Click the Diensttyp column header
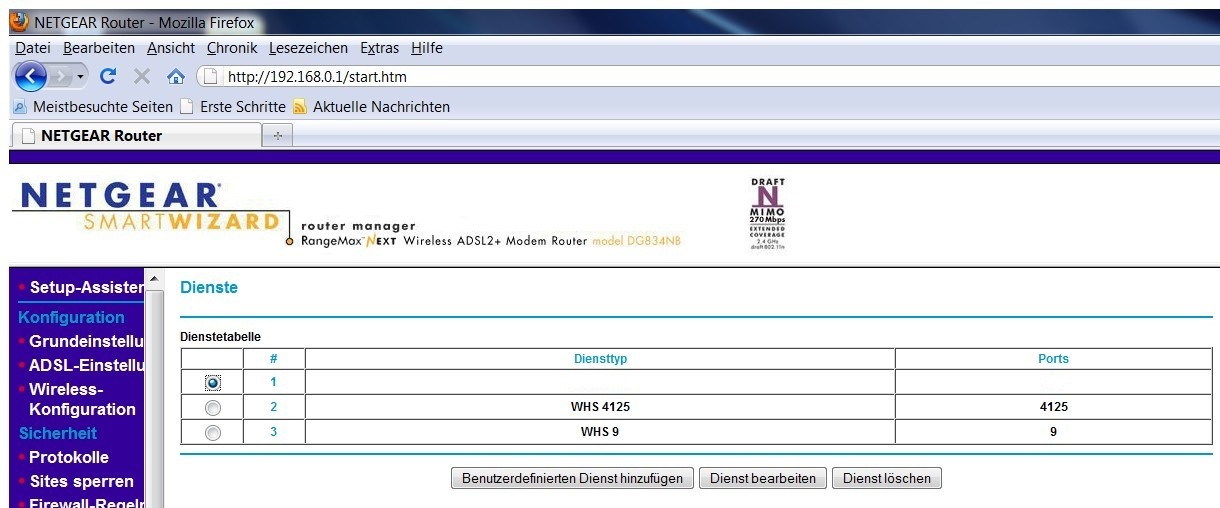This screenshot has height=508, width=1220. (600, 359)
